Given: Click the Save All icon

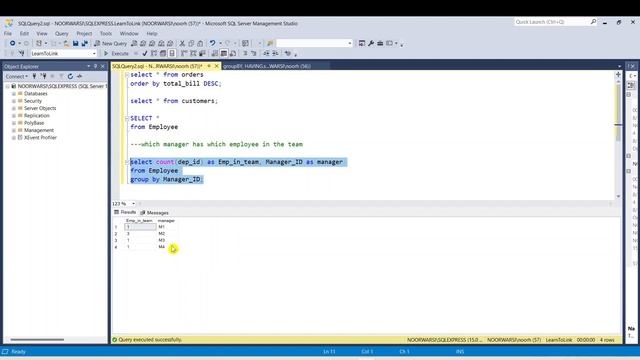Looking at the screenshot, I should tap(84, 43).
